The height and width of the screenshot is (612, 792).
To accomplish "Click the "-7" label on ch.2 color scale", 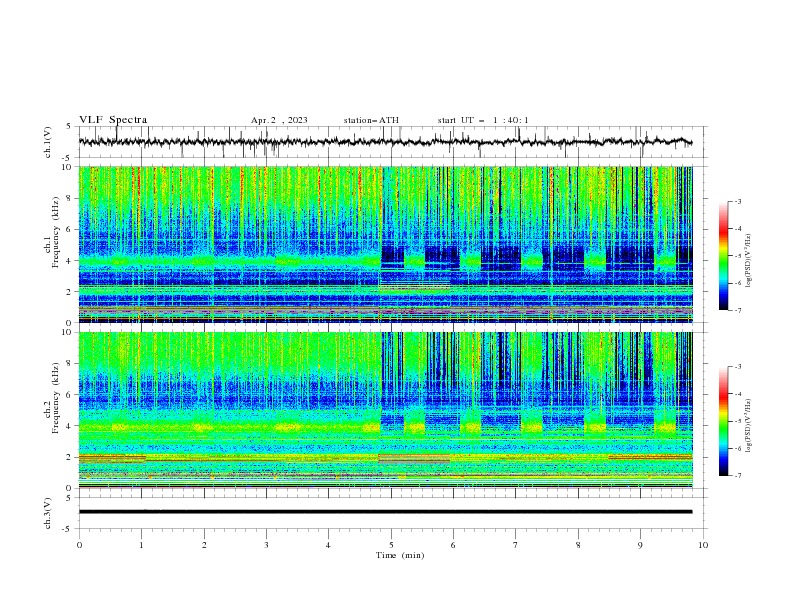I will click(x=737, y=475).
